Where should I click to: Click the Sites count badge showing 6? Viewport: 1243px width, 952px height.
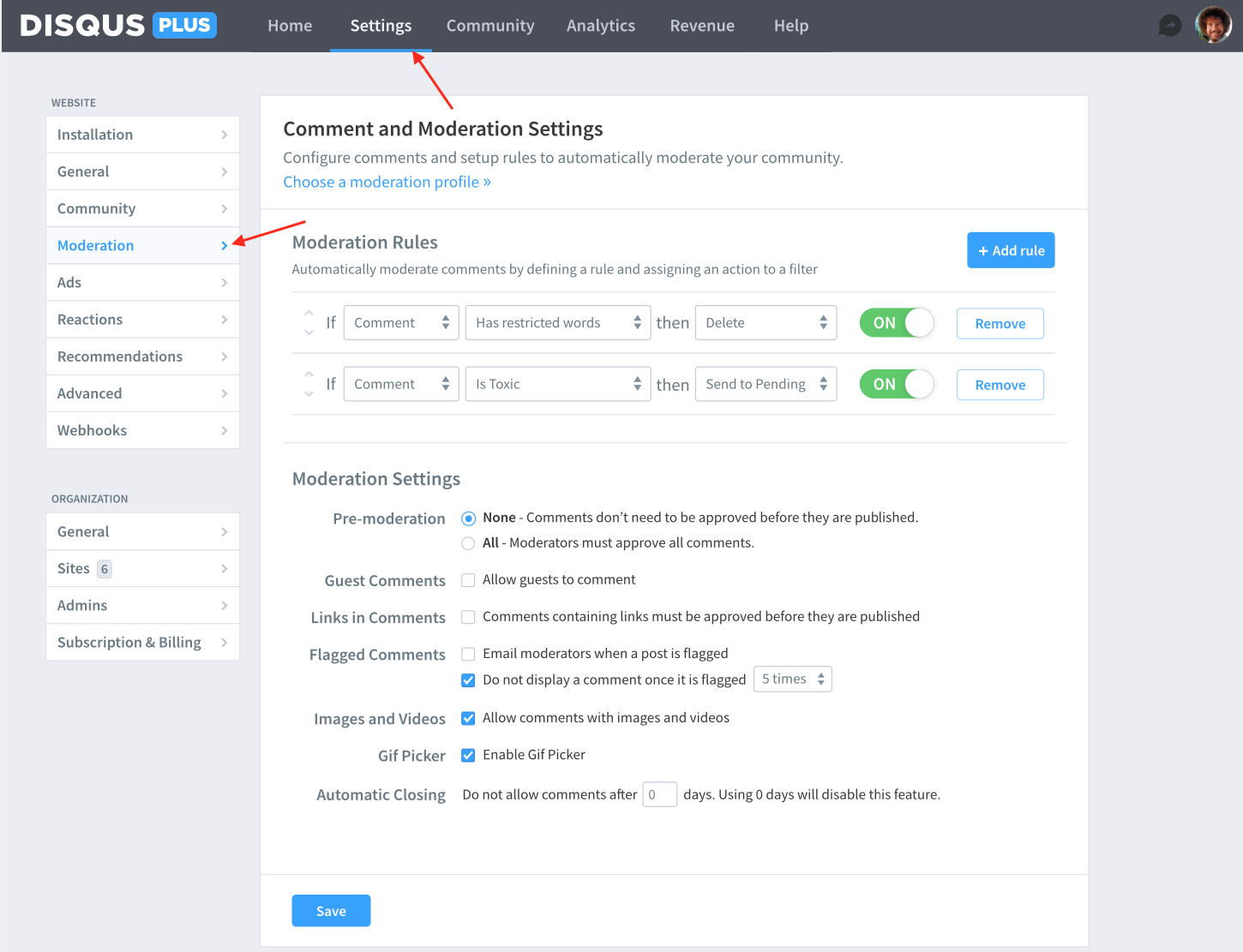coord(104,568)
